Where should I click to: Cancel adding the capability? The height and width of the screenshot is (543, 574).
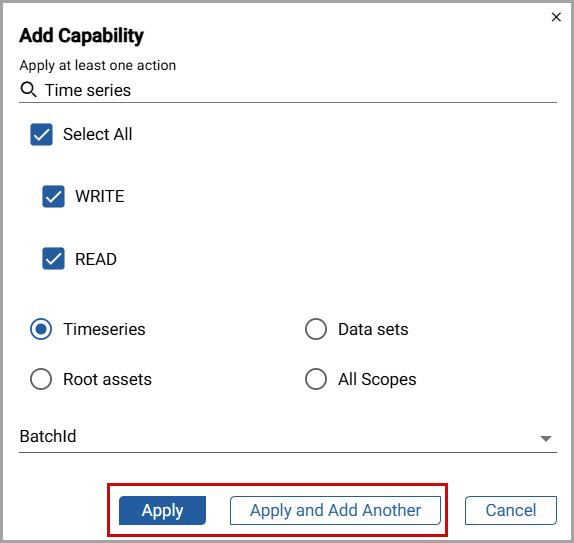(511, 510)
